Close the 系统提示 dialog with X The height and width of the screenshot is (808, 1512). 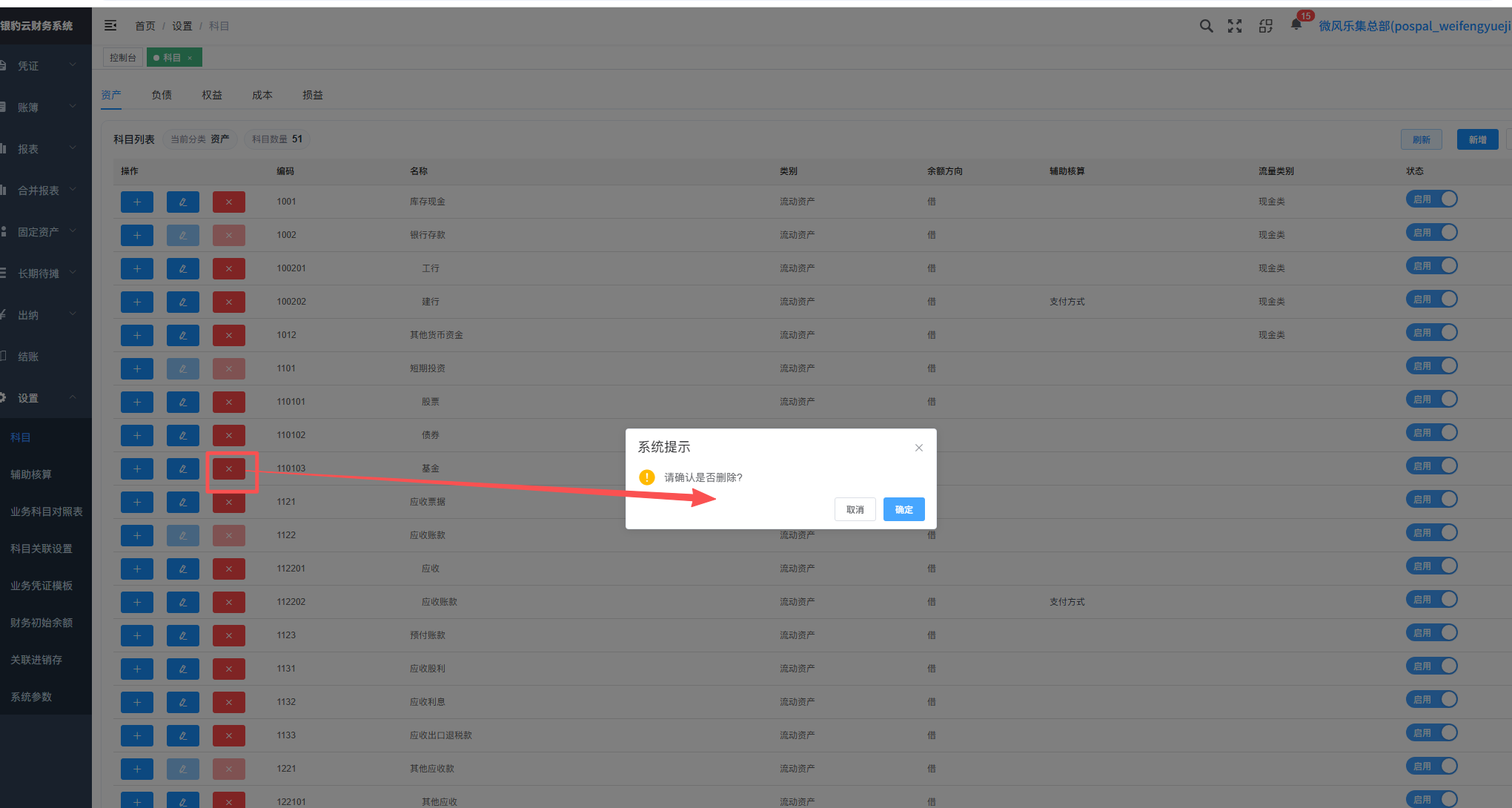coord(919,448)
